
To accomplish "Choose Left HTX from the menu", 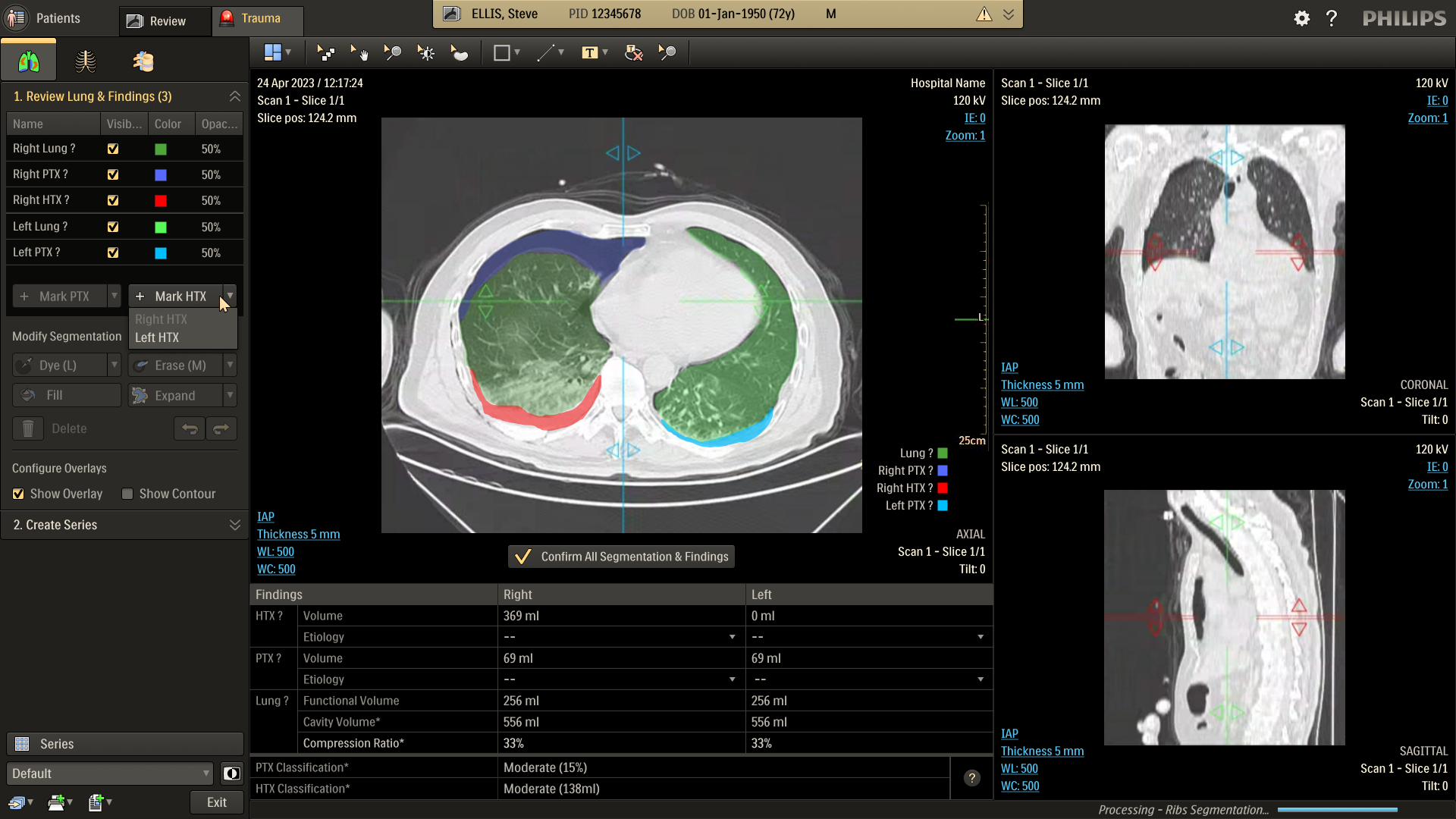I will tap(157, 338).
